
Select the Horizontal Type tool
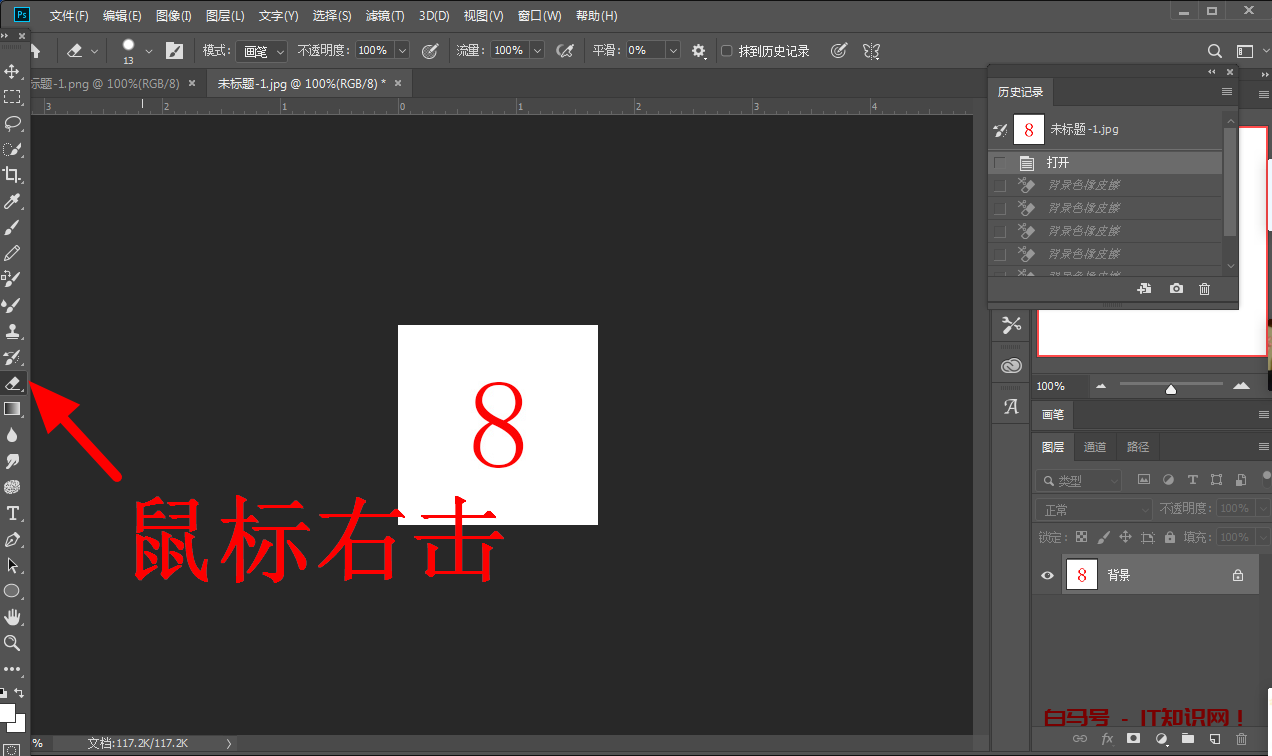click(13, 512)
